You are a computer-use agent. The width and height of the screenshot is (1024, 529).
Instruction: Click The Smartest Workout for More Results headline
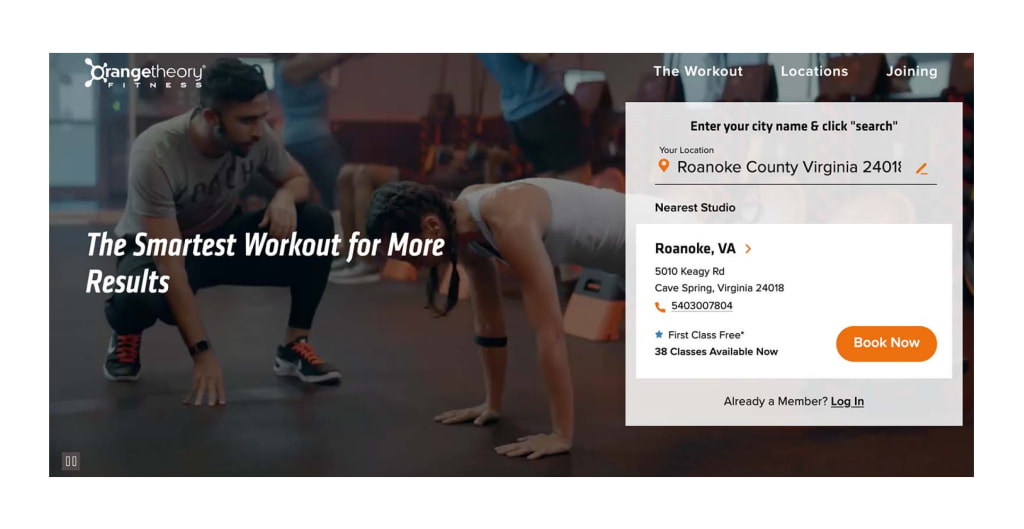point(264,263)
